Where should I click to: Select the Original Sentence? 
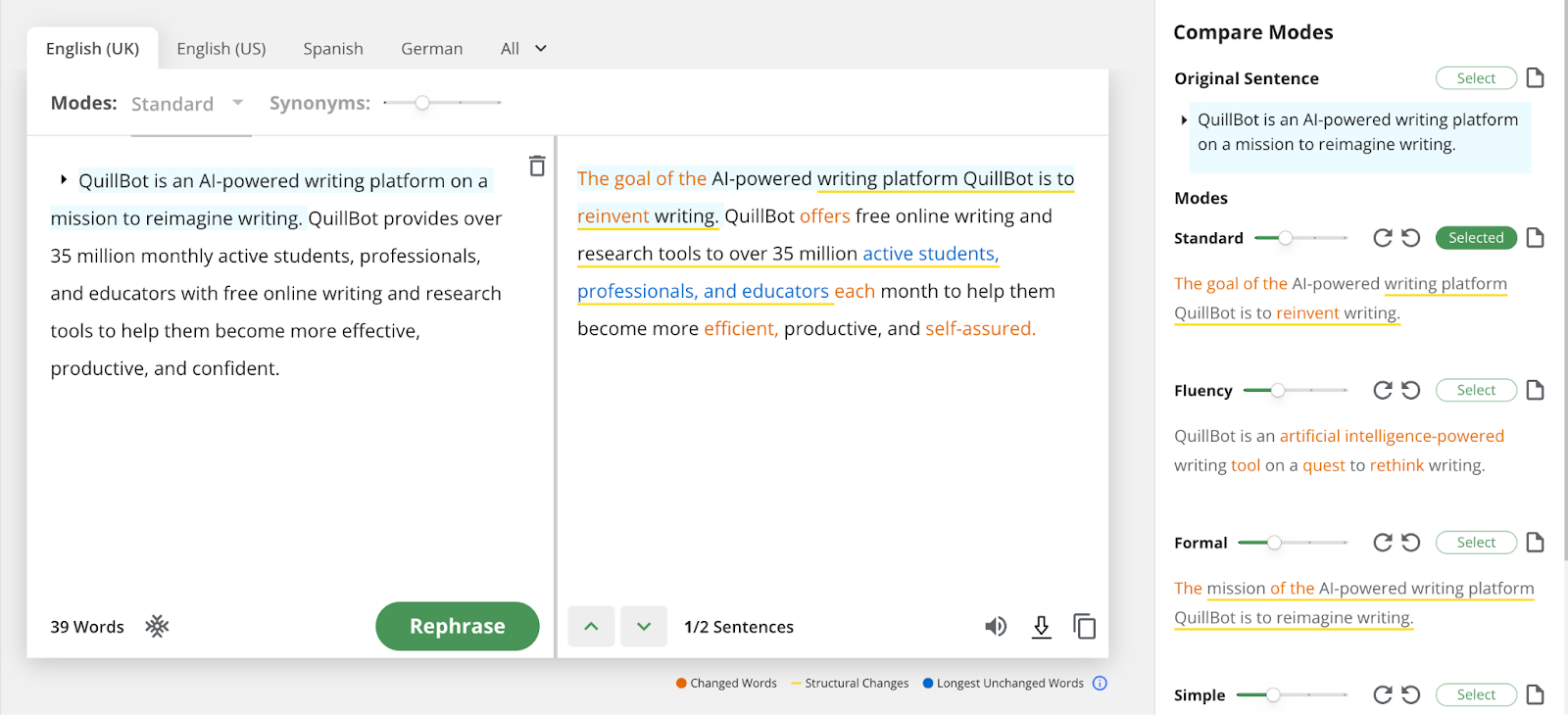(x=1476, y=78)
